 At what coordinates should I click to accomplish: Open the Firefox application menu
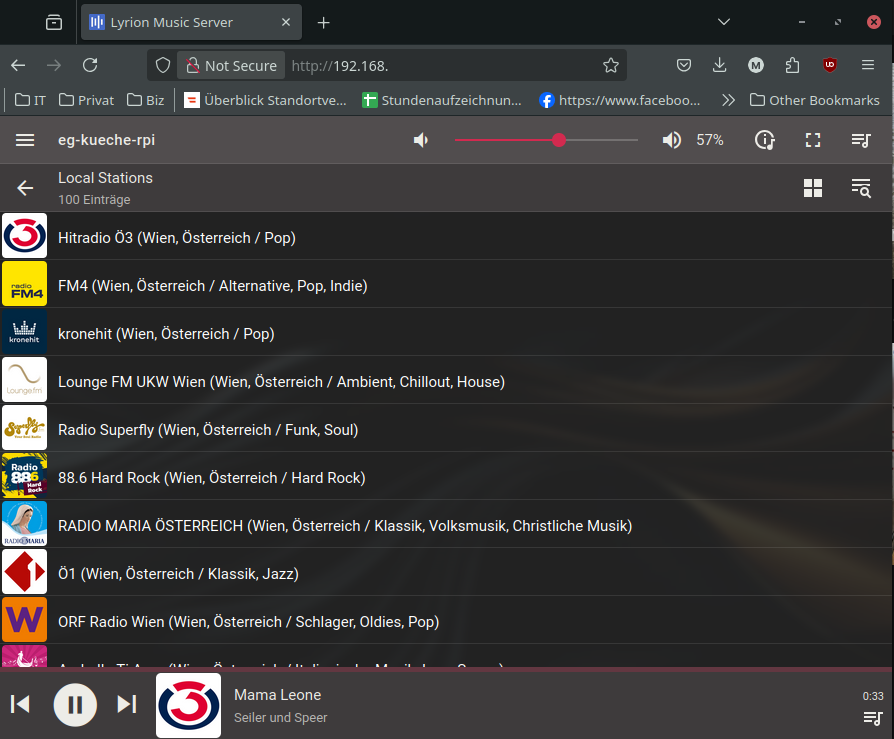coord(868,66)
